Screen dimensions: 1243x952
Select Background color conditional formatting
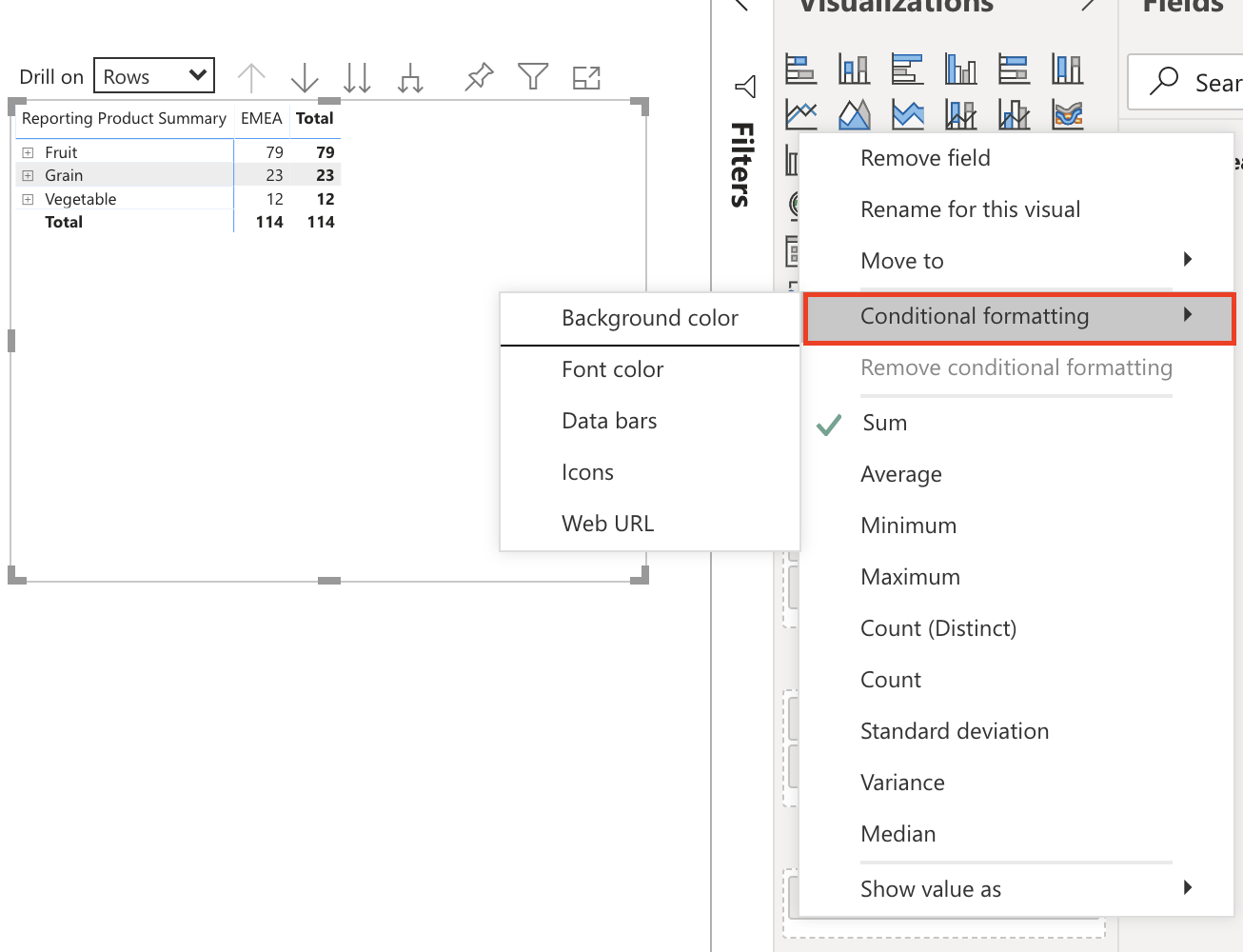(x=650, y=318)
